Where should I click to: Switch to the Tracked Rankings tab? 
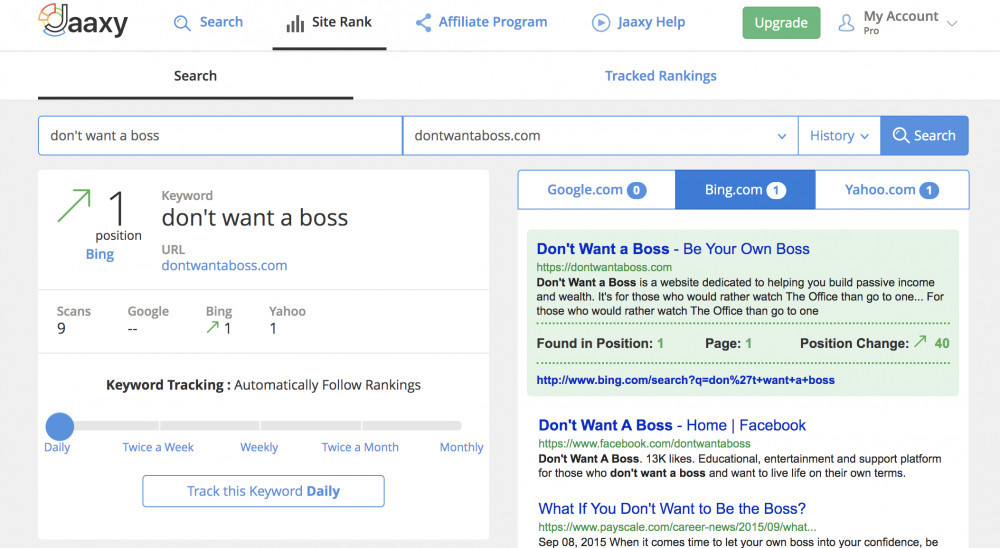(x=661, y=76)
